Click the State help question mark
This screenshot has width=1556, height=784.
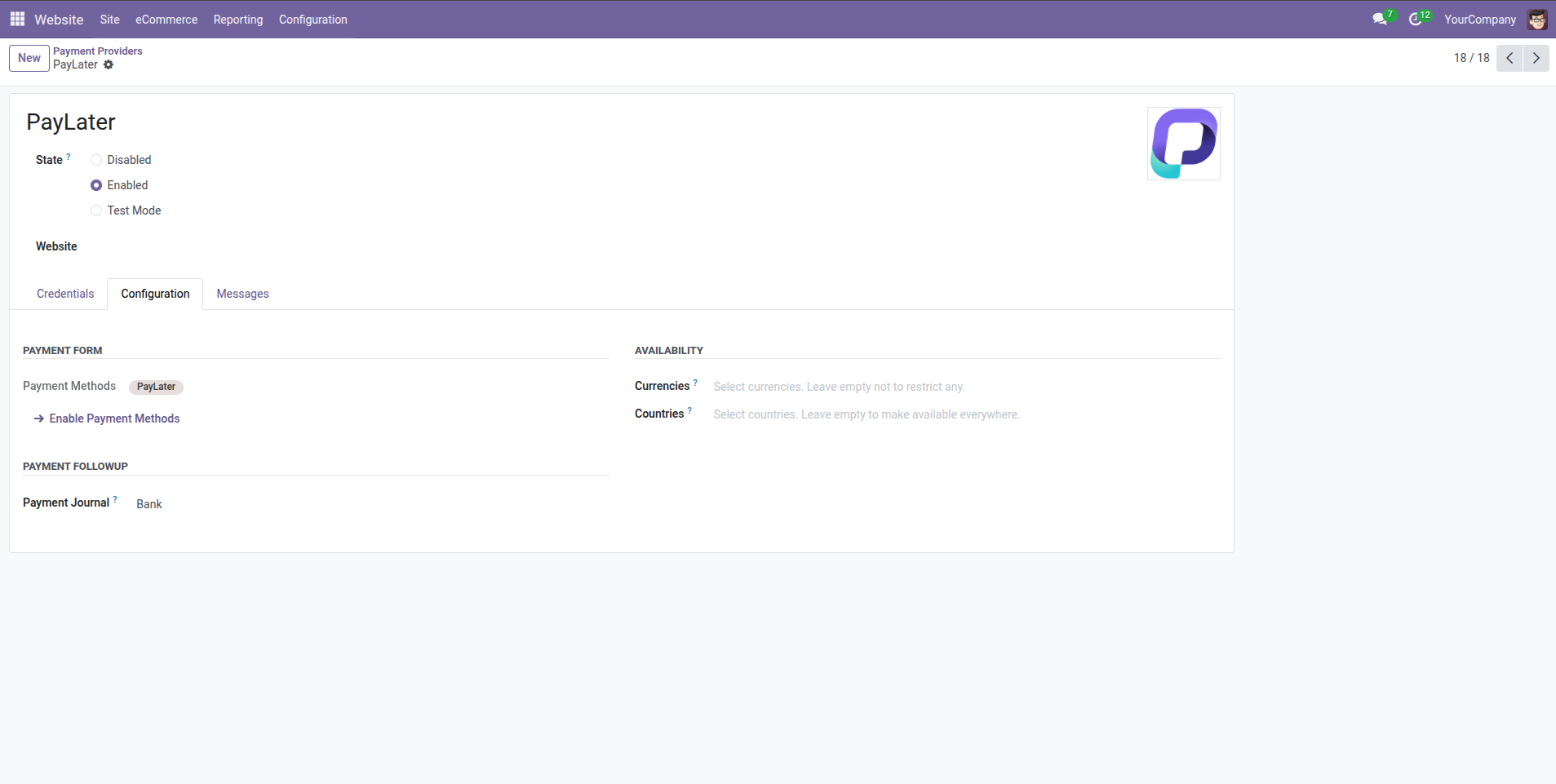69,156
